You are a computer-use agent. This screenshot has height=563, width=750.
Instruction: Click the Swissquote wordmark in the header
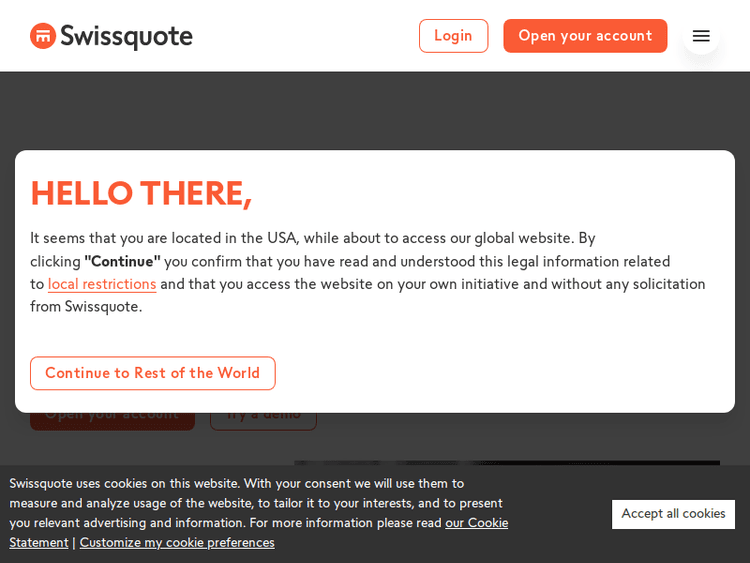click(x=126, y=37)
